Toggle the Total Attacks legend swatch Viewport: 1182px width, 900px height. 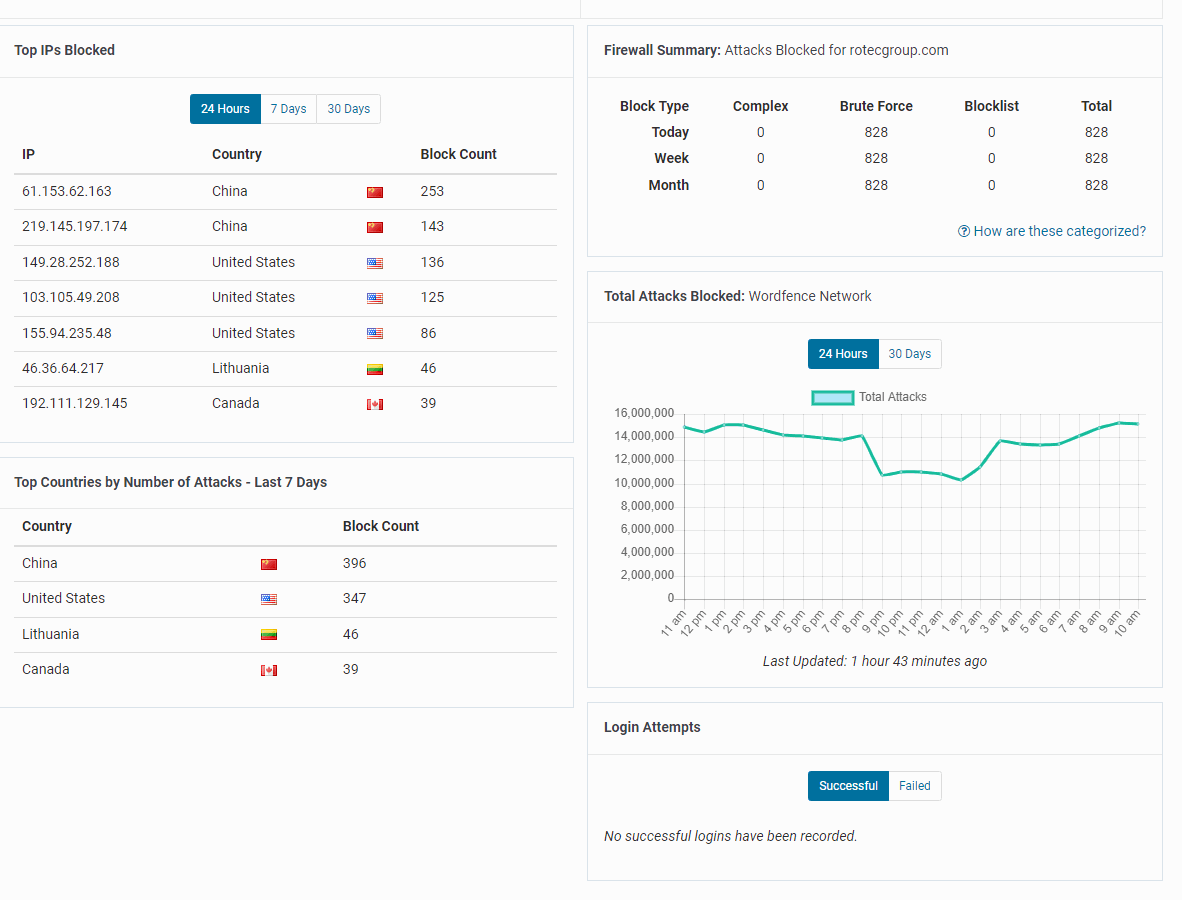coord(832,397)
